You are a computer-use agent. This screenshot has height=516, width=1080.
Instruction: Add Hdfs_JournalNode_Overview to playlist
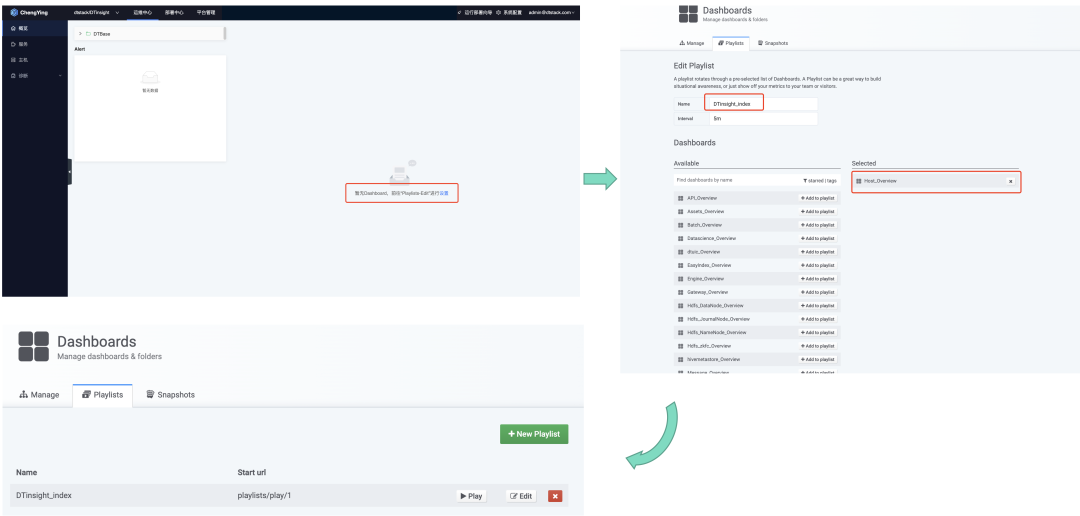coord(818,319)
